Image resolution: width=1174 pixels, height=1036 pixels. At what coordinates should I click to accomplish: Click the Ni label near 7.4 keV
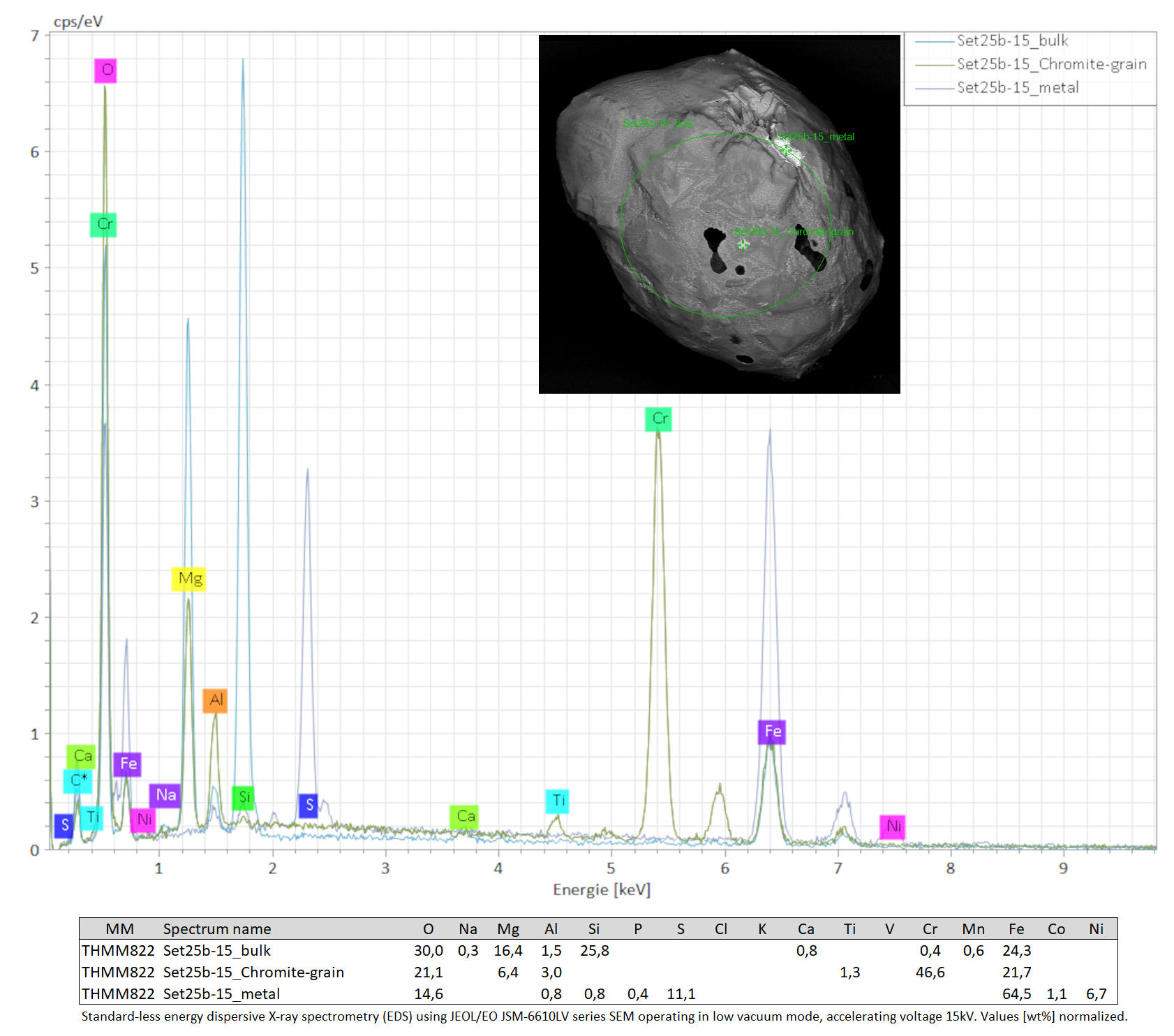pyautogui.click(x=893, y=827)
